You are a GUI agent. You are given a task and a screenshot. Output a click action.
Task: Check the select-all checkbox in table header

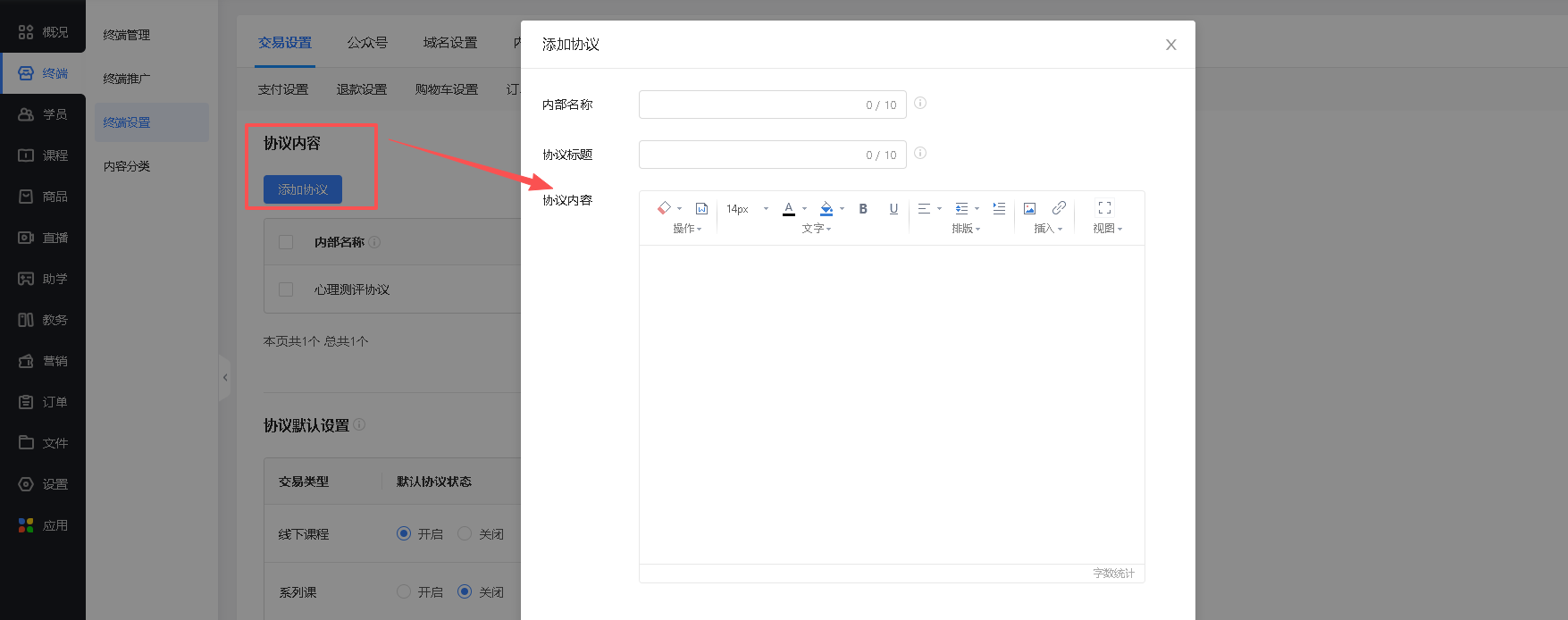click(x=286, y=242)
